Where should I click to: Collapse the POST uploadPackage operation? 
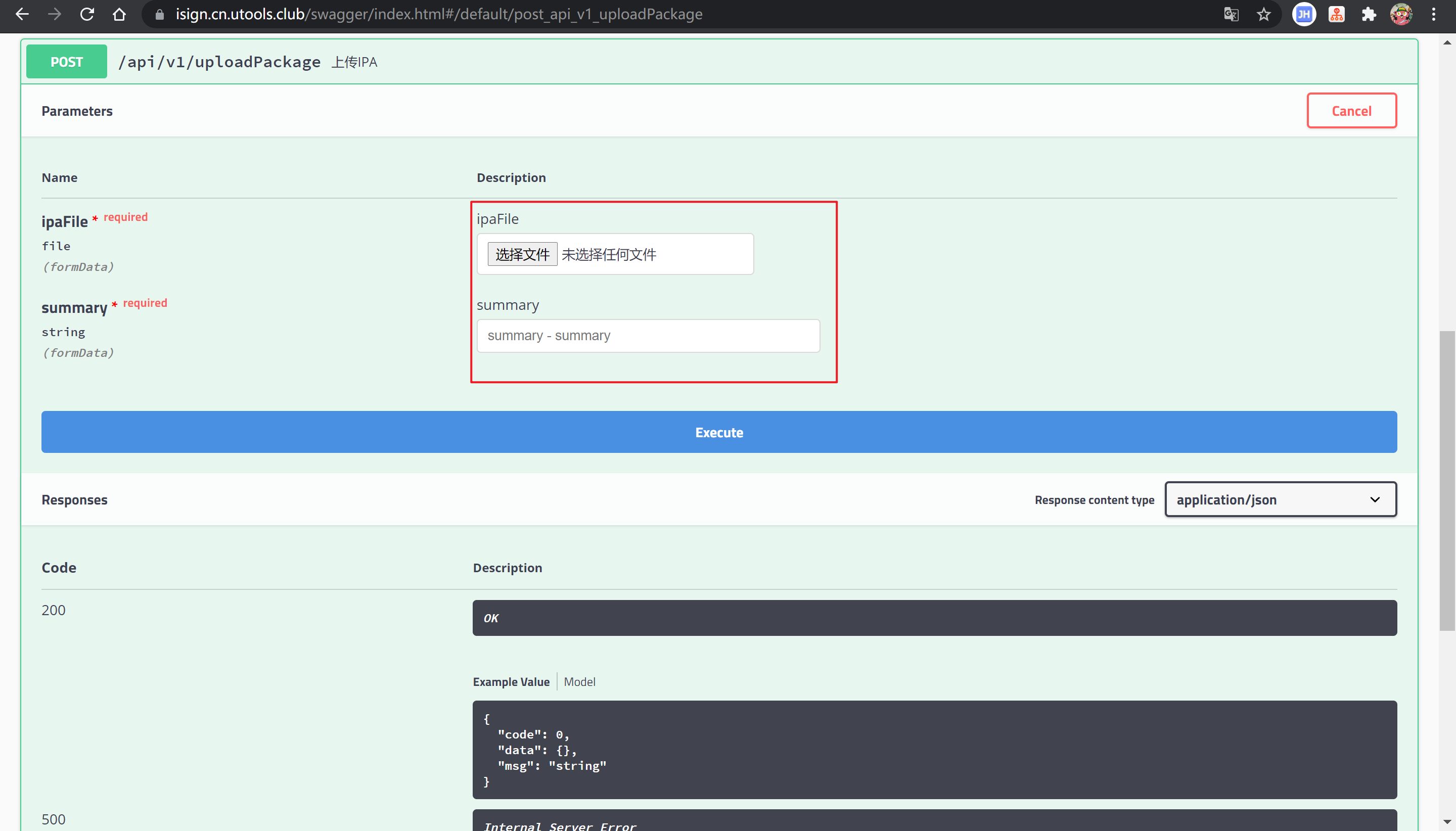pos(719,62)
